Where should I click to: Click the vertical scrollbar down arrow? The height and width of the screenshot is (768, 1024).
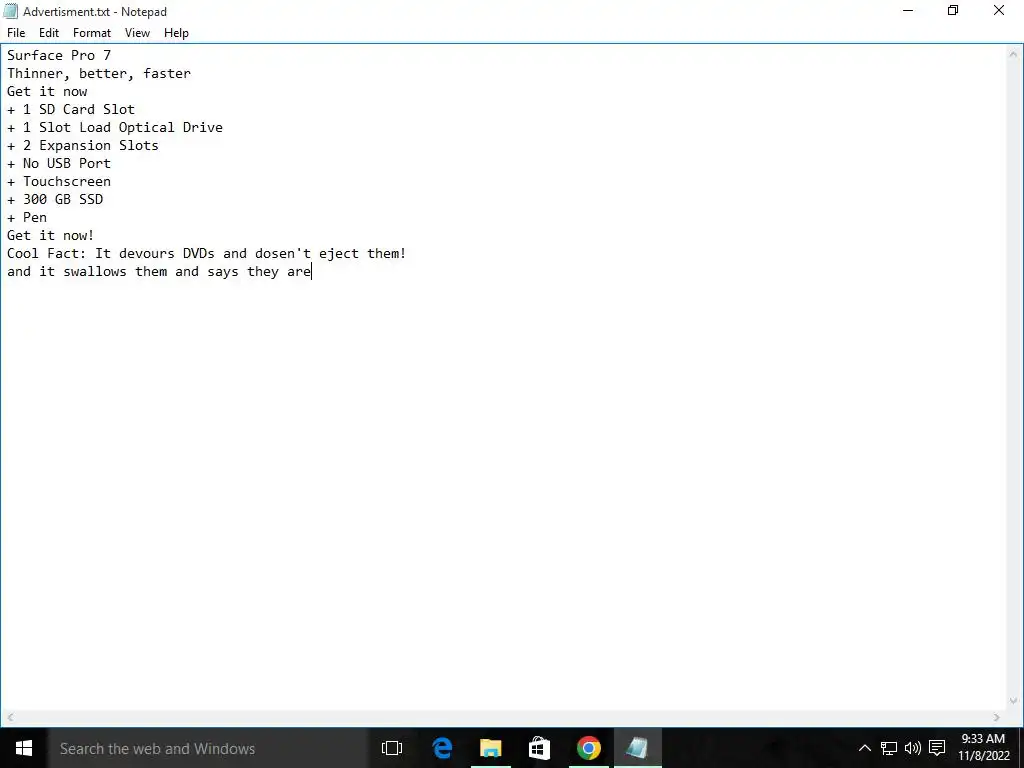coord(1014,701)
